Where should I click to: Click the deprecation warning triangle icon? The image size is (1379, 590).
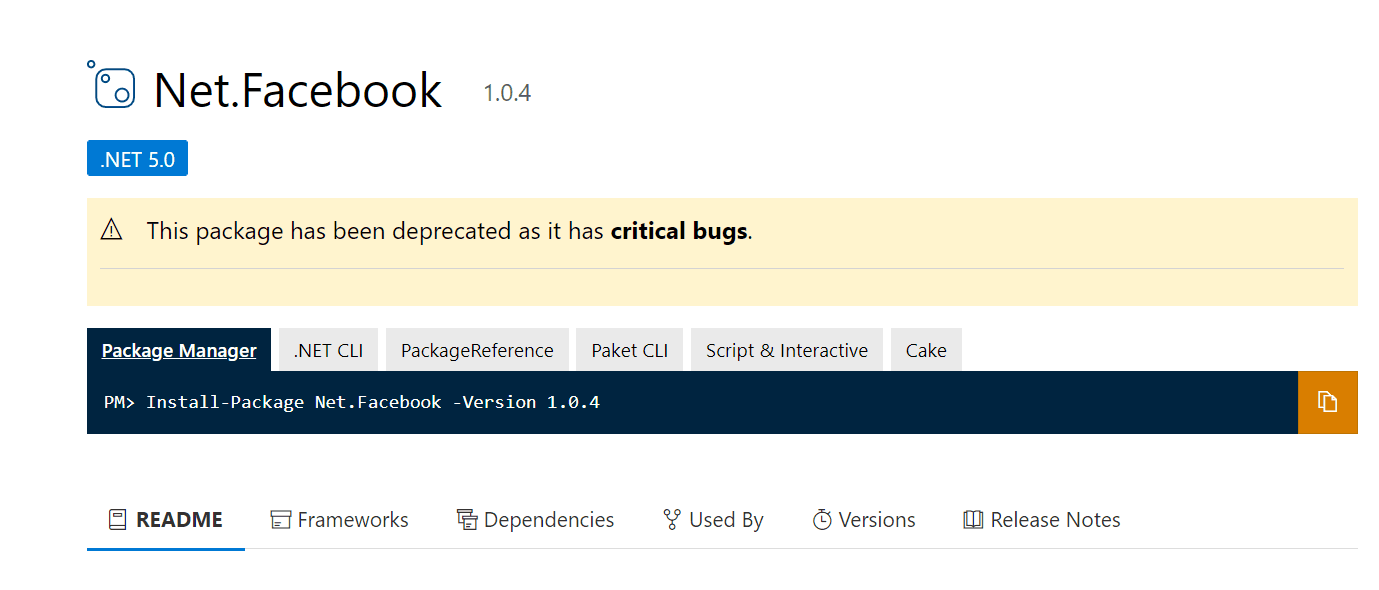click(x=111, y=231)
